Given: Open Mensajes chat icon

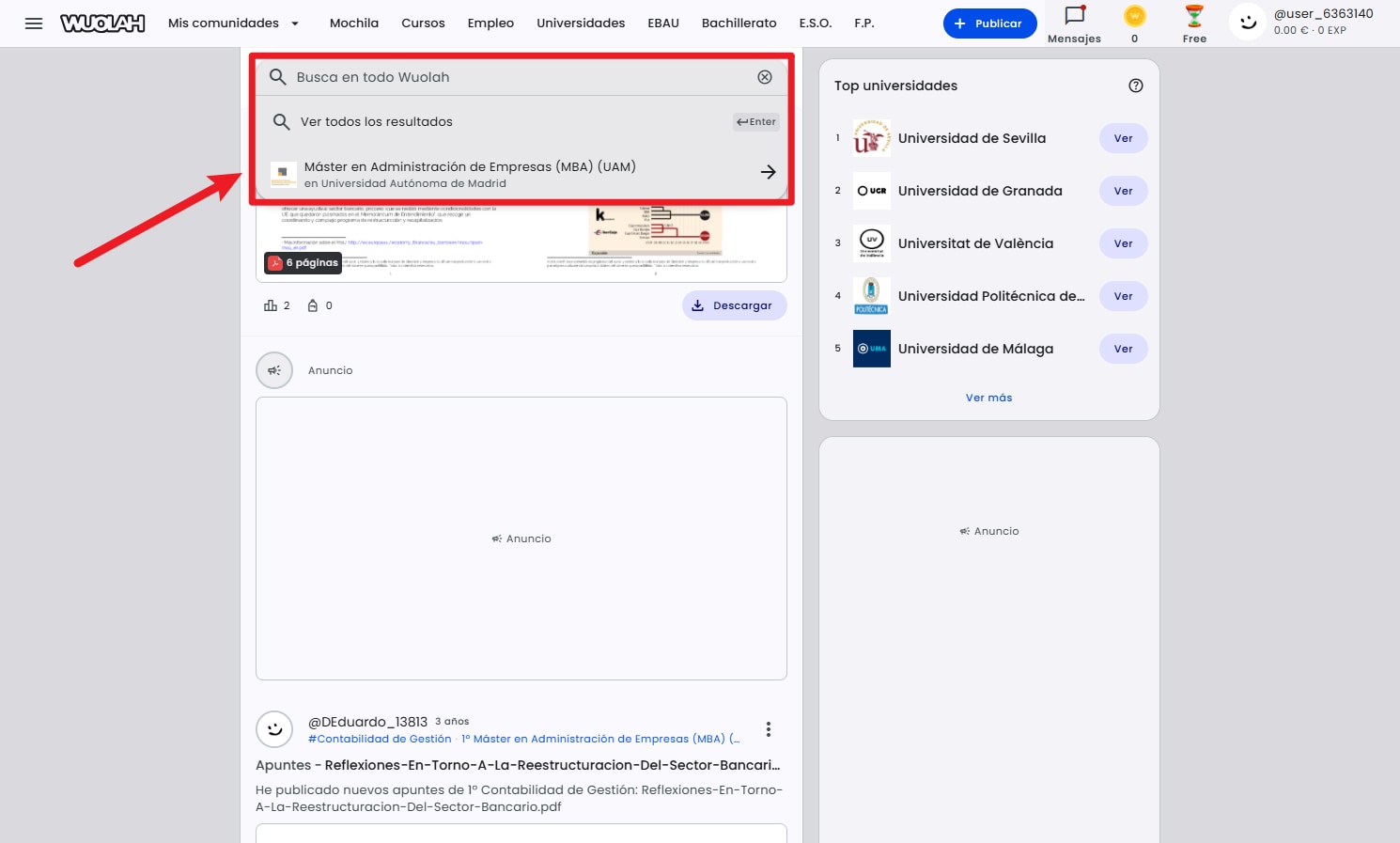Looking at the screenshot, I should pyautogui.click(x=1074, y=16).
